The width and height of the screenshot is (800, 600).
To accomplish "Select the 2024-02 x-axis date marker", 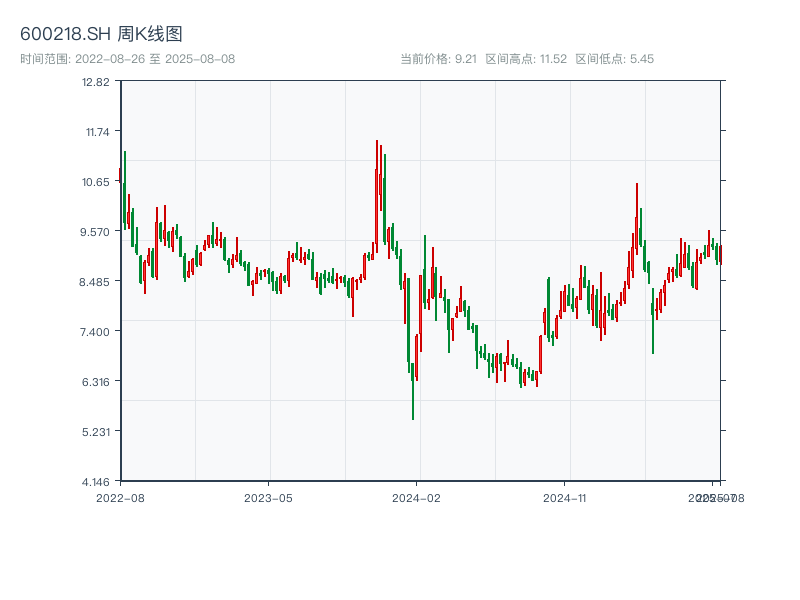I will pyautogui.click(x=417, y=496).
